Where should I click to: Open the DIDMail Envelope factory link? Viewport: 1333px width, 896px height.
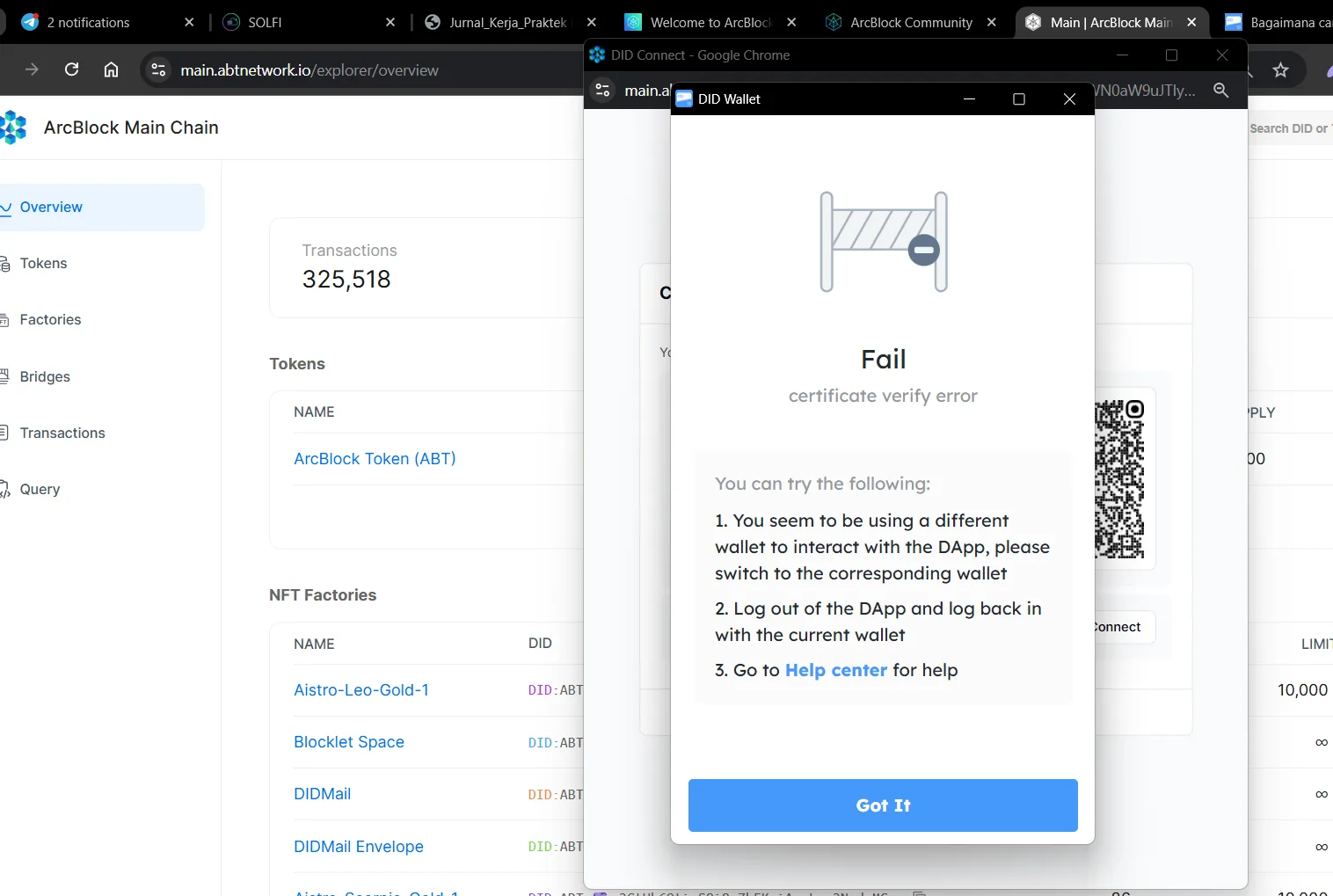tap(359, 847)
